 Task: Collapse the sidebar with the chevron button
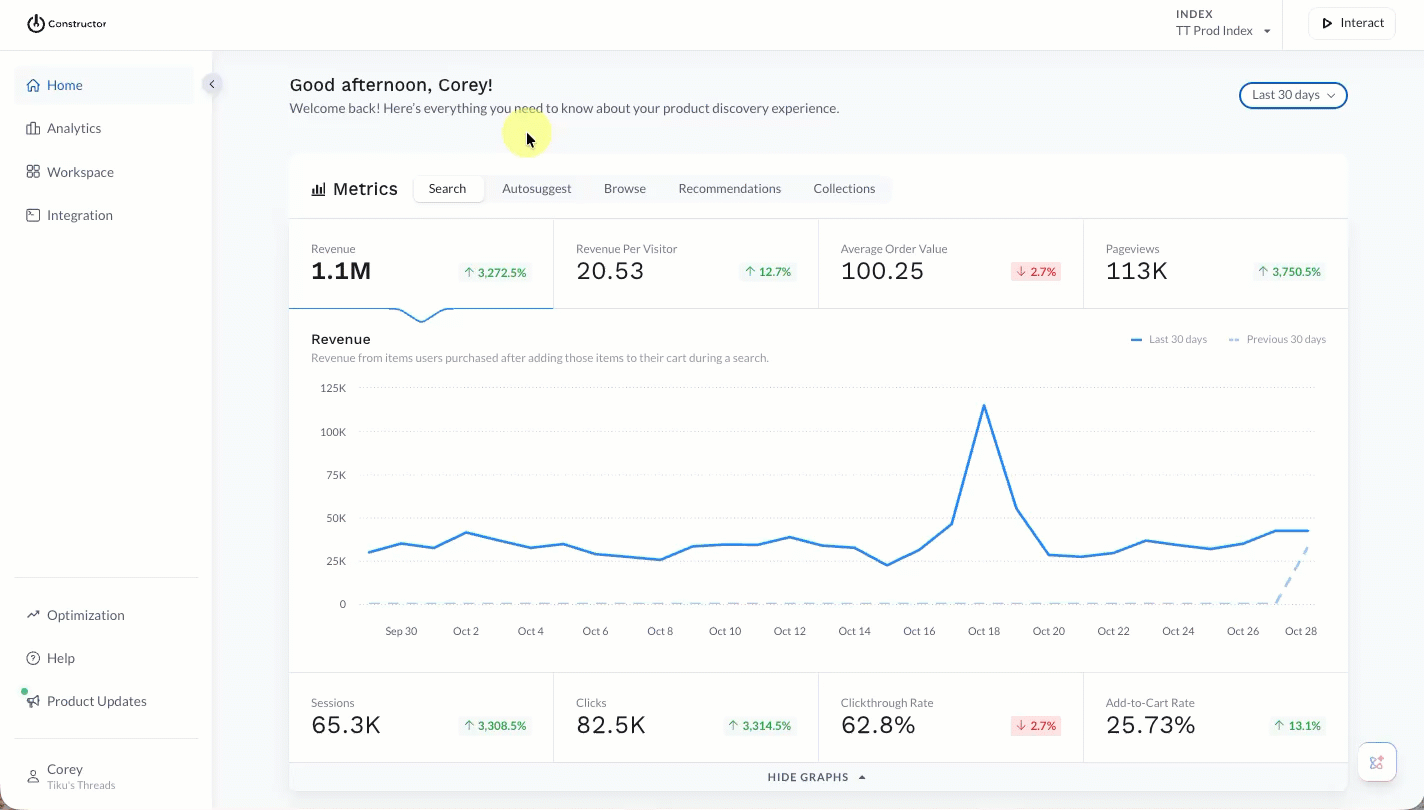(x=211, y=84)
